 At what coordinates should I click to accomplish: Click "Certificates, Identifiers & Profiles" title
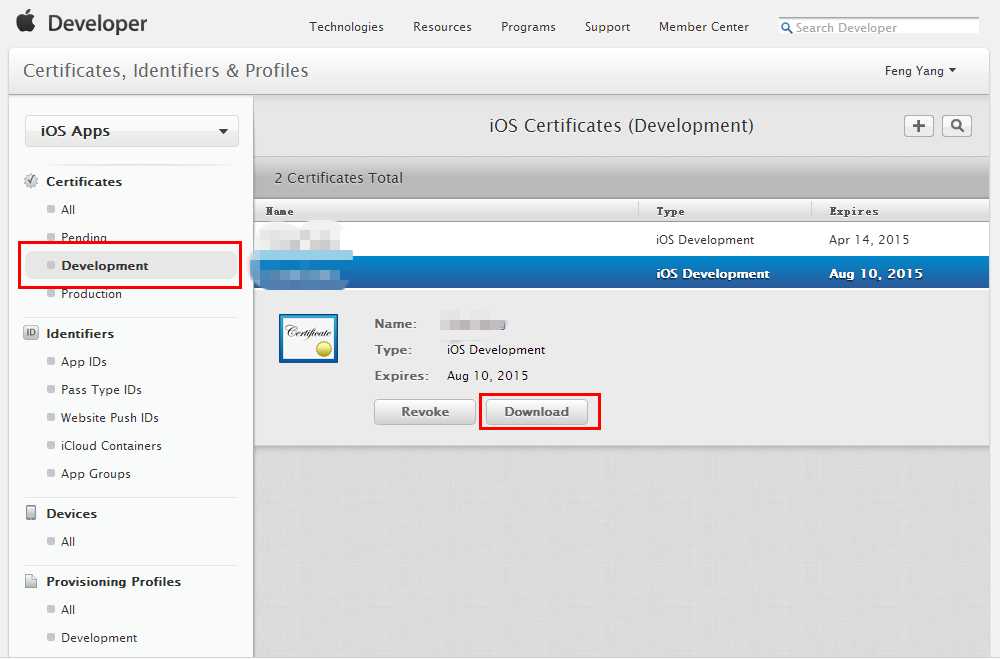pos(166,71)
